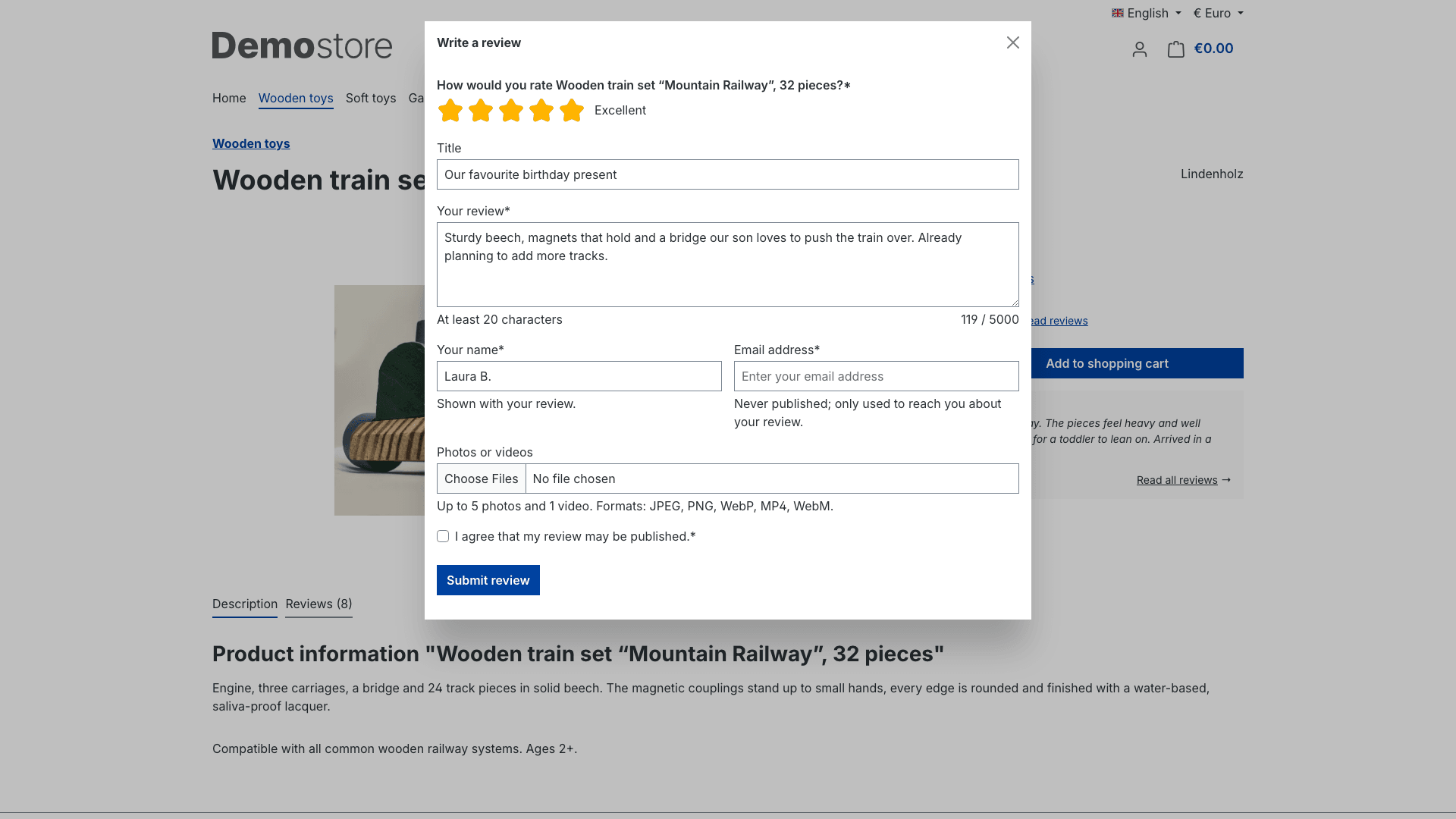Agree that my review may be published

pyautogui.click(x=443, y=536)
